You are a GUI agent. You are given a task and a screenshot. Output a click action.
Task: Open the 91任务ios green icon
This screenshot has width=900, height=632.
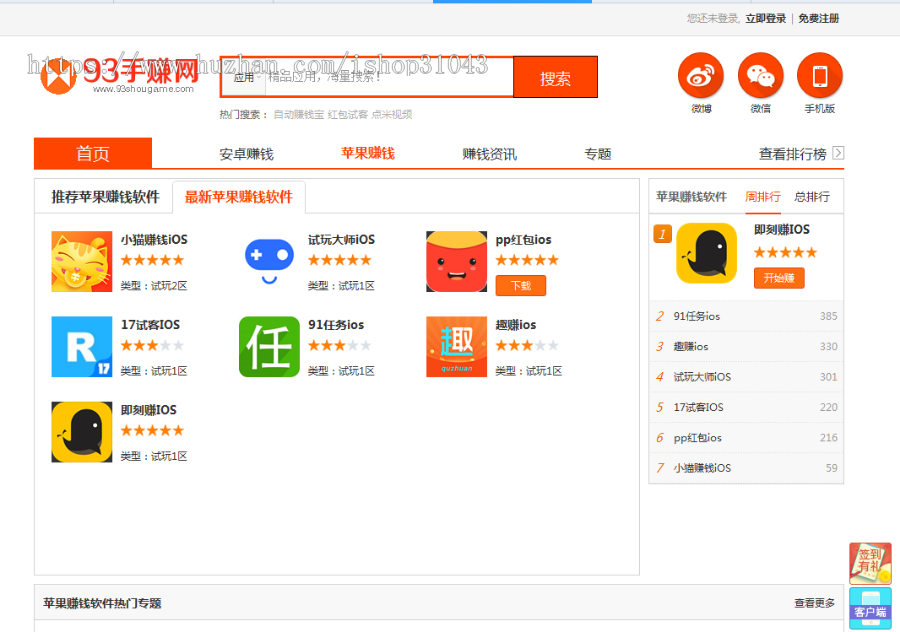269,346
